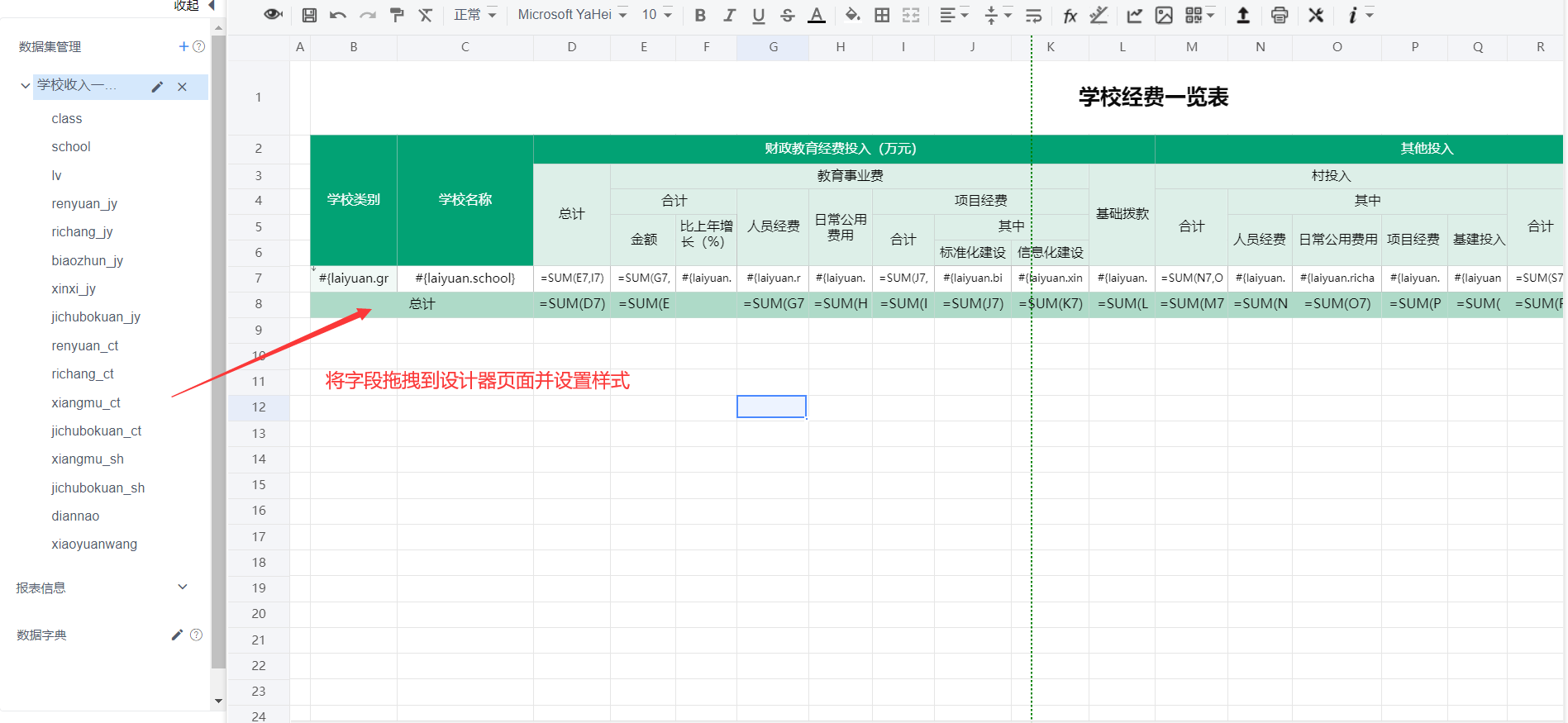Click the 总计 label in row 8

pyautogui.click(x=422, y=304)
